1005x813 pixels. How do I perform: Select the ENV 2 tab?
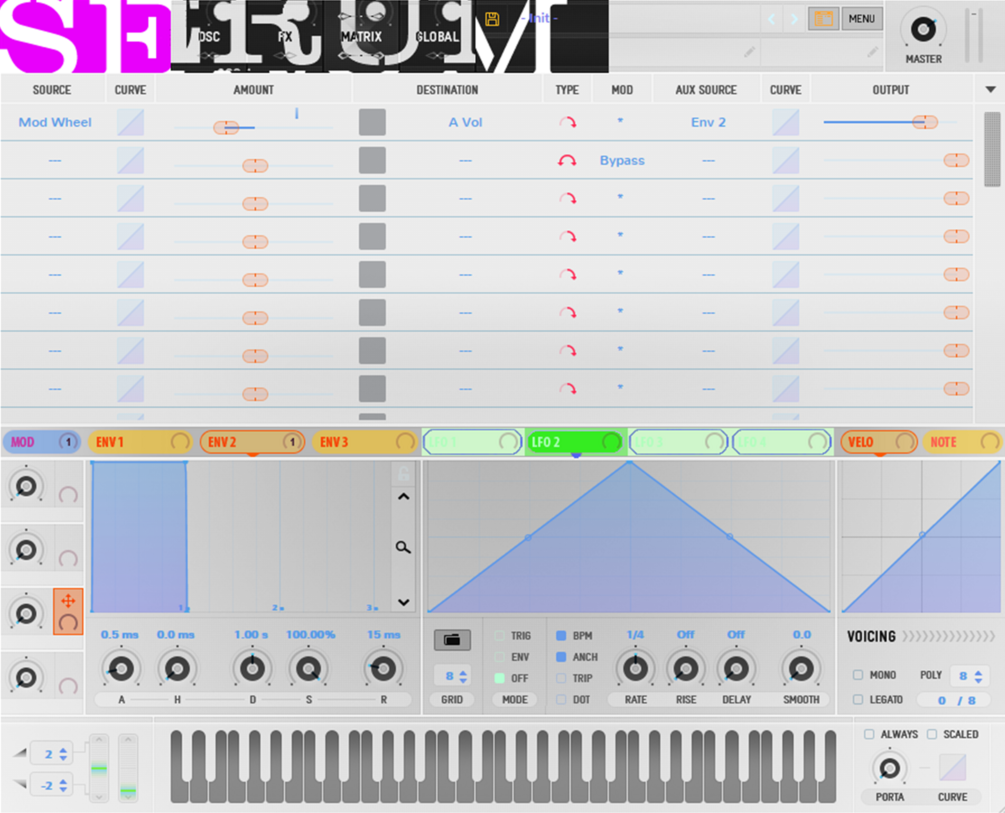pos(252,442)
